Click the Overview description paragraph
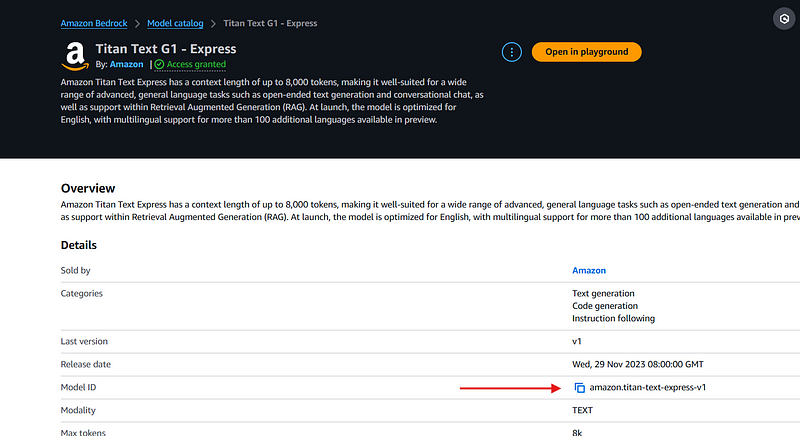The image size is (800, 436). coord(430,211)
